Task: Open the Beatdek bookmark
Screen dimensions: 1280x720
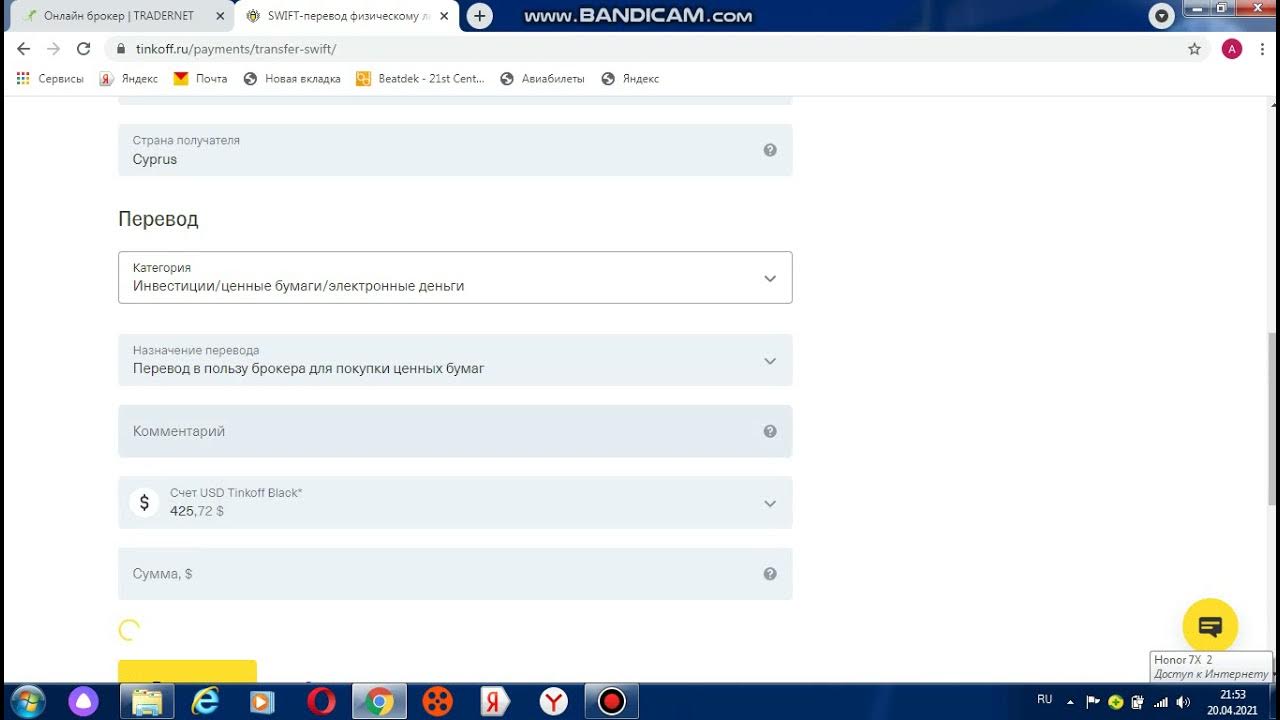Action: click(x=420, y=79)
